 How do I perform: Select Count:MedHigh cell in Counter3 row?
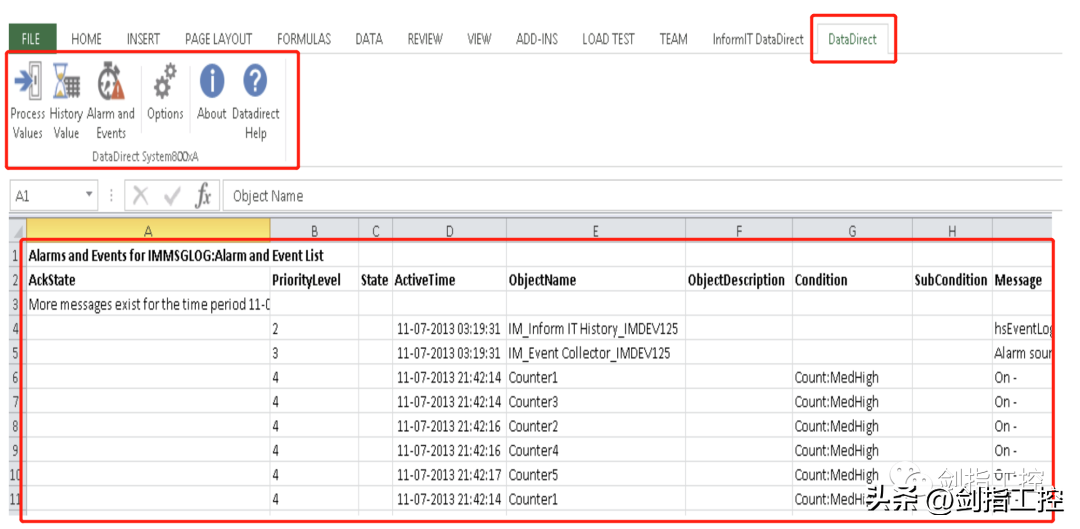coord(852,402)
